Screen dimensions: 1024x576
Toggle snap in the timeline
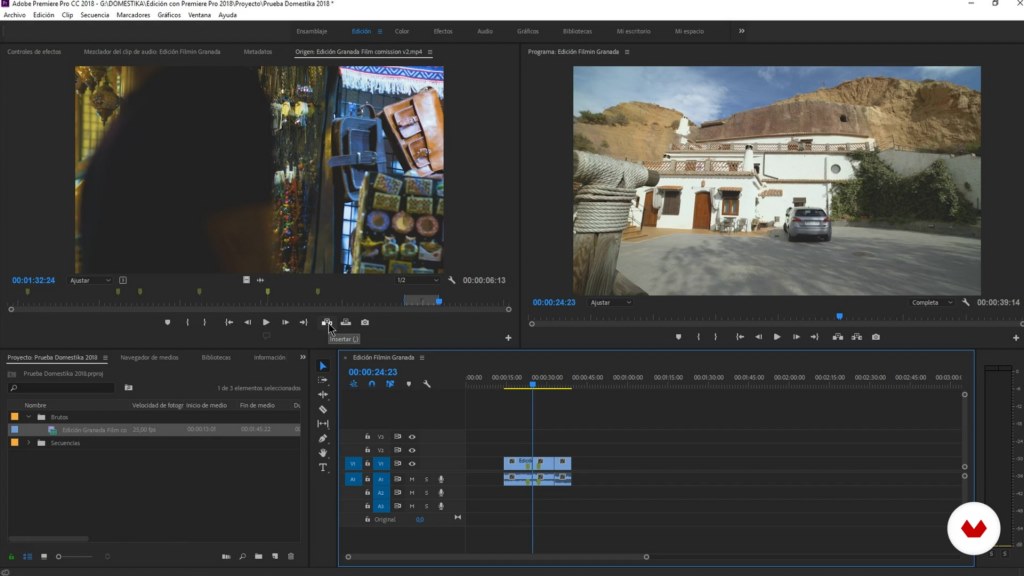372,384
